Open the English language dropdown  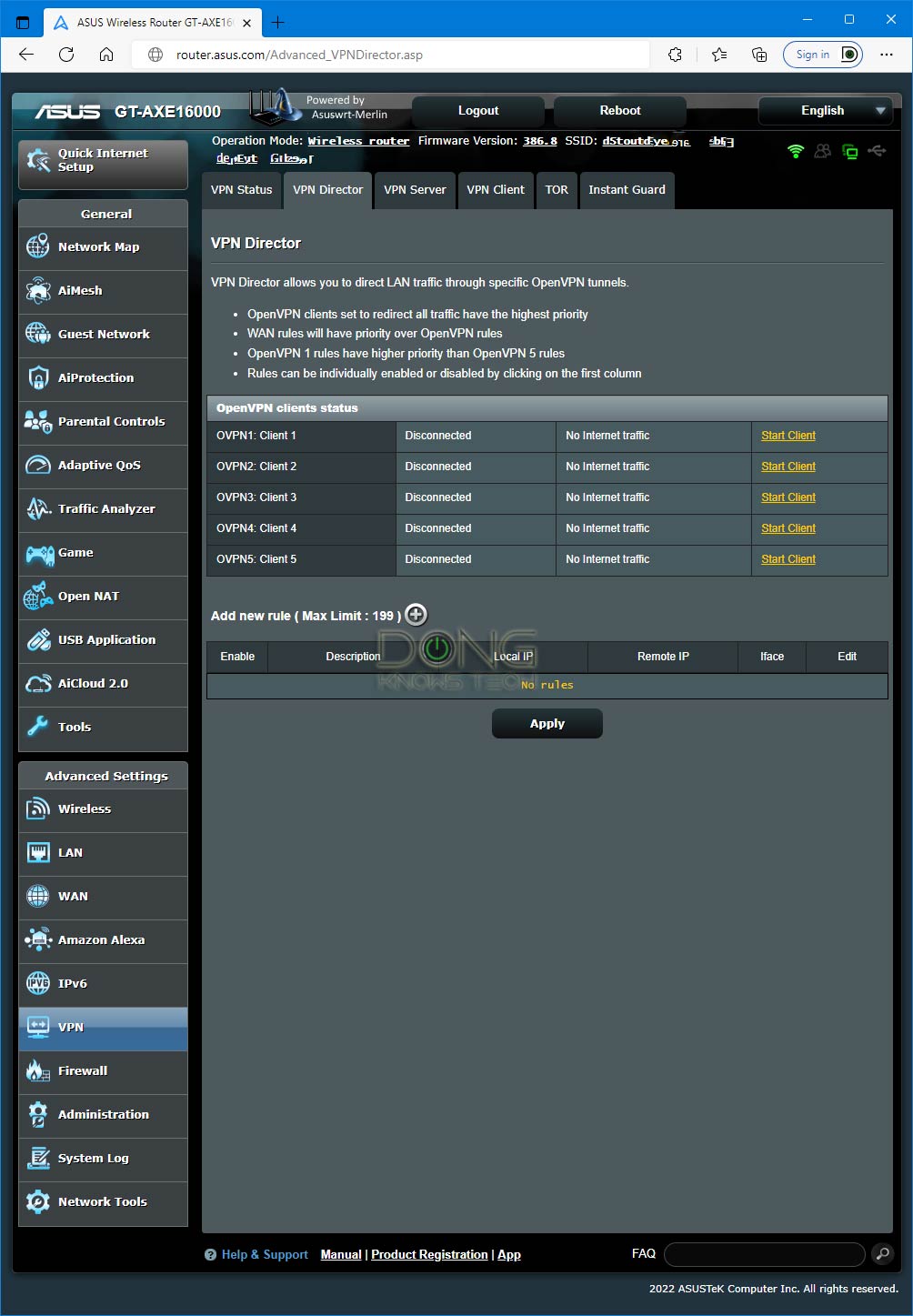click(x=826, y=111)
